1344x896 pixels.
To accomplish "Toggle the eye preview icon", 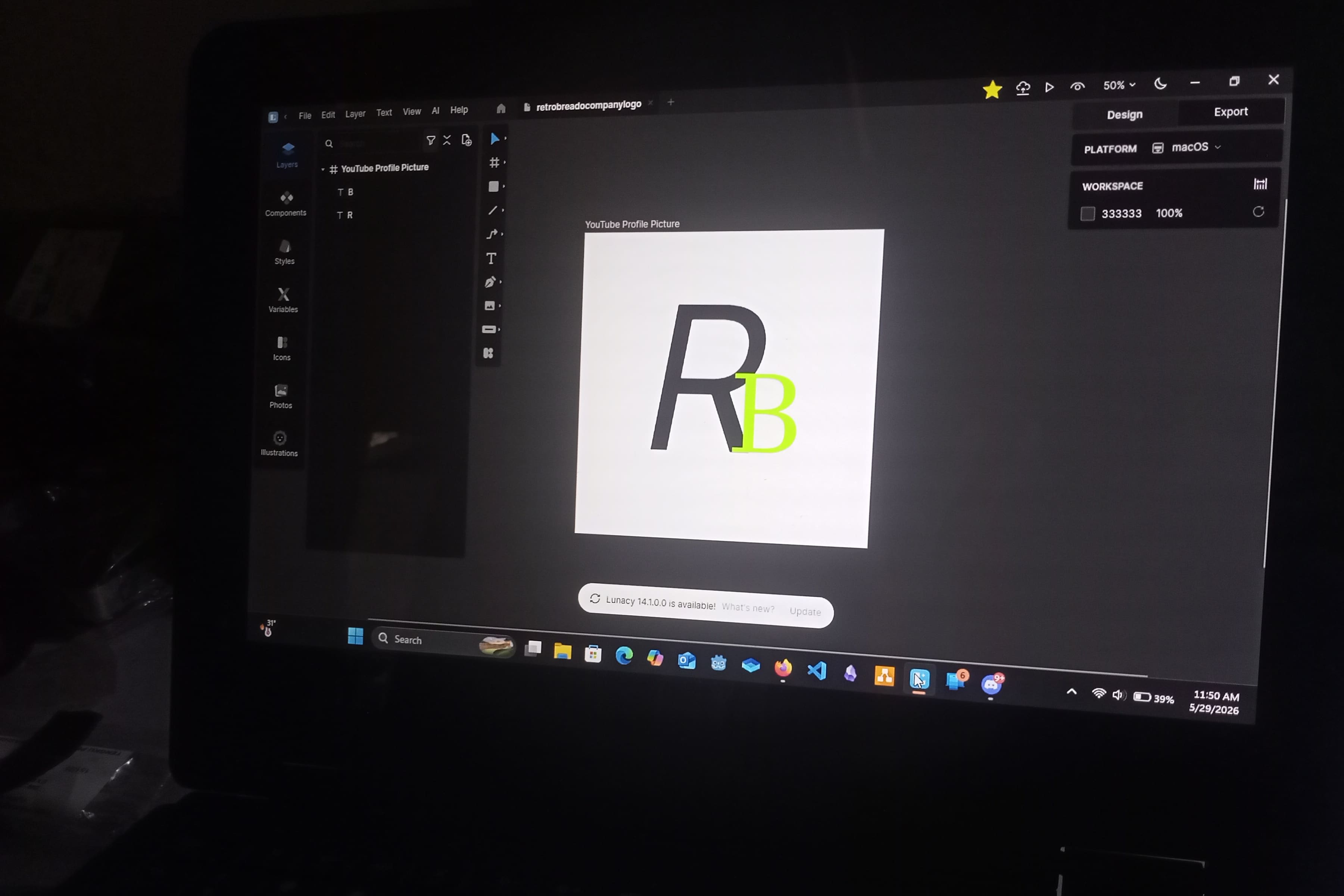I will pyautogui.click(x=1077, y=86).
